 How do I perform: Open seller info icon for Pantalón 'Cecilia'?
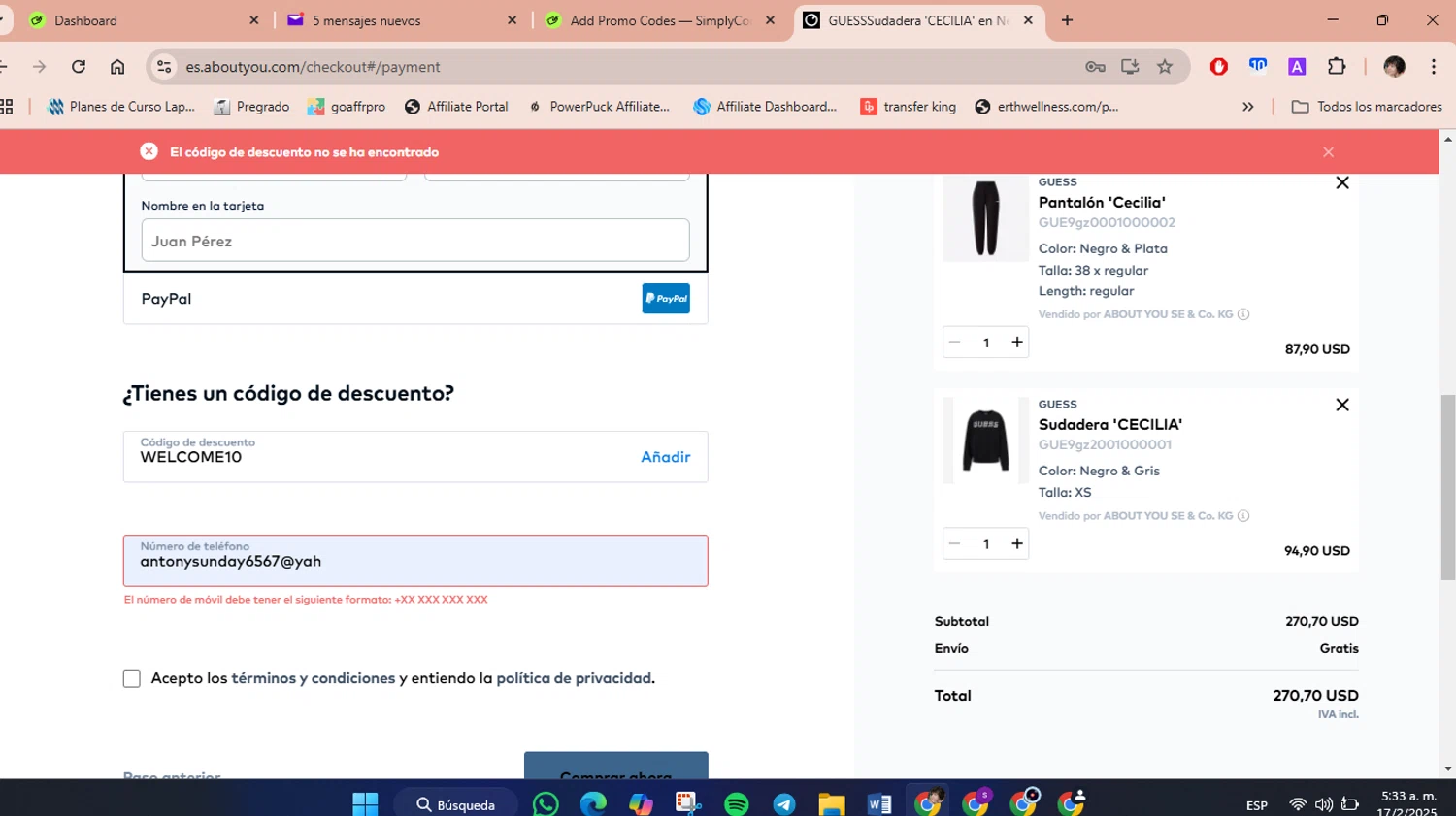point(1243,314)
